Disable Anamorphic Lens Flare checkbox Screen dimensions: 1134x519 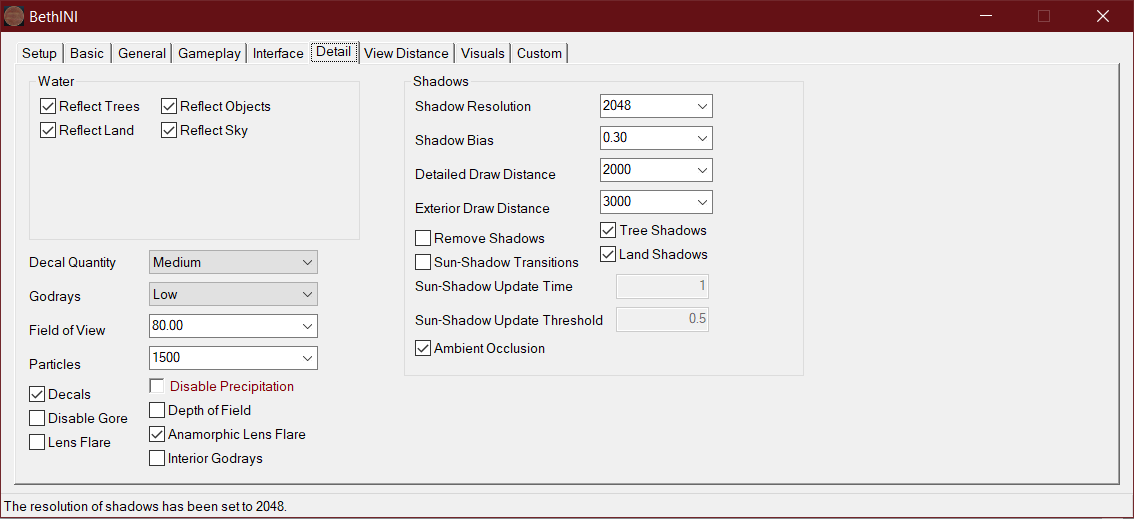tap(157, 434)
